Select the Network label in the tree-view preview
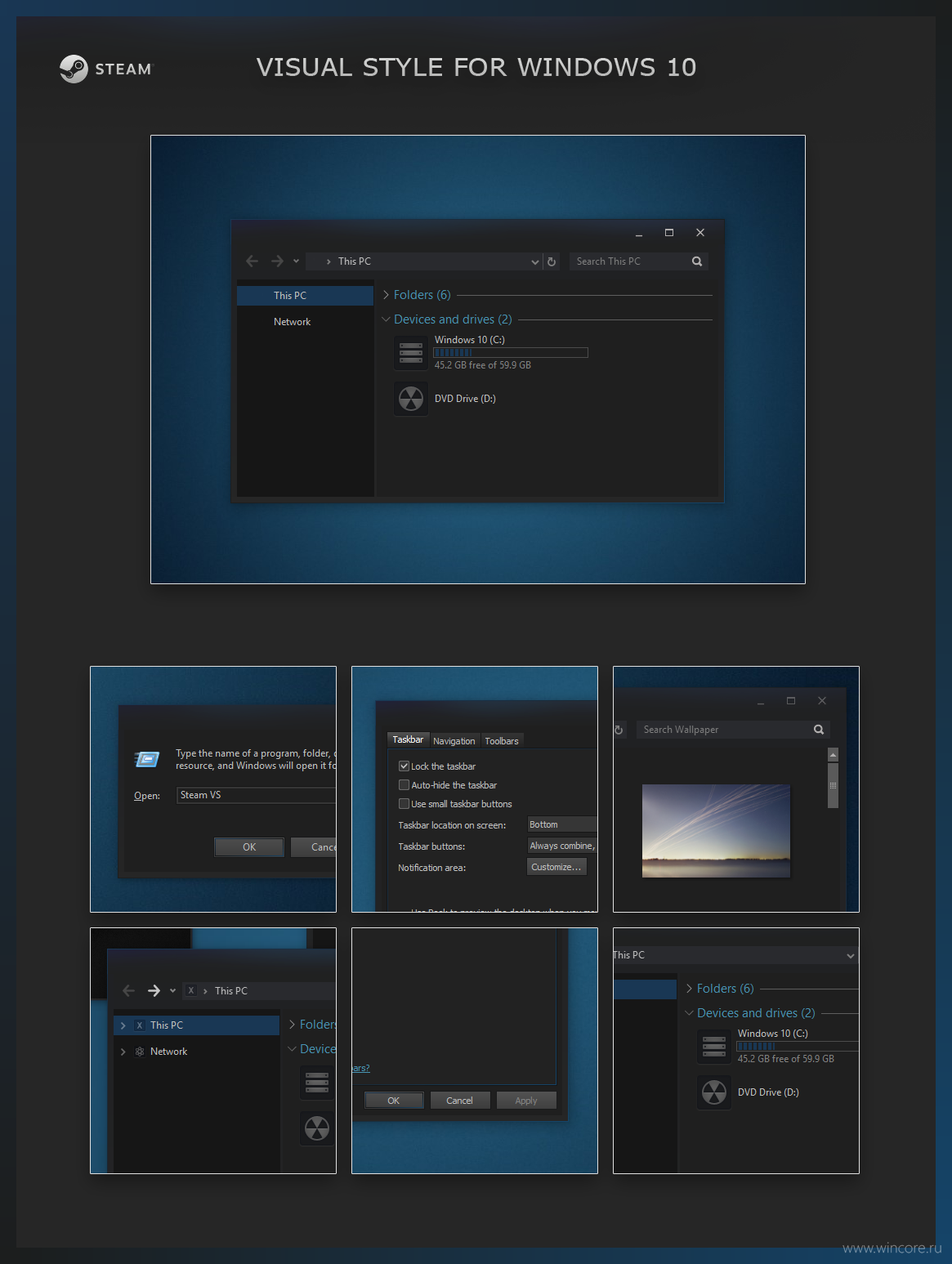The image size is (952, 1264). click(x=169, y=1052)
